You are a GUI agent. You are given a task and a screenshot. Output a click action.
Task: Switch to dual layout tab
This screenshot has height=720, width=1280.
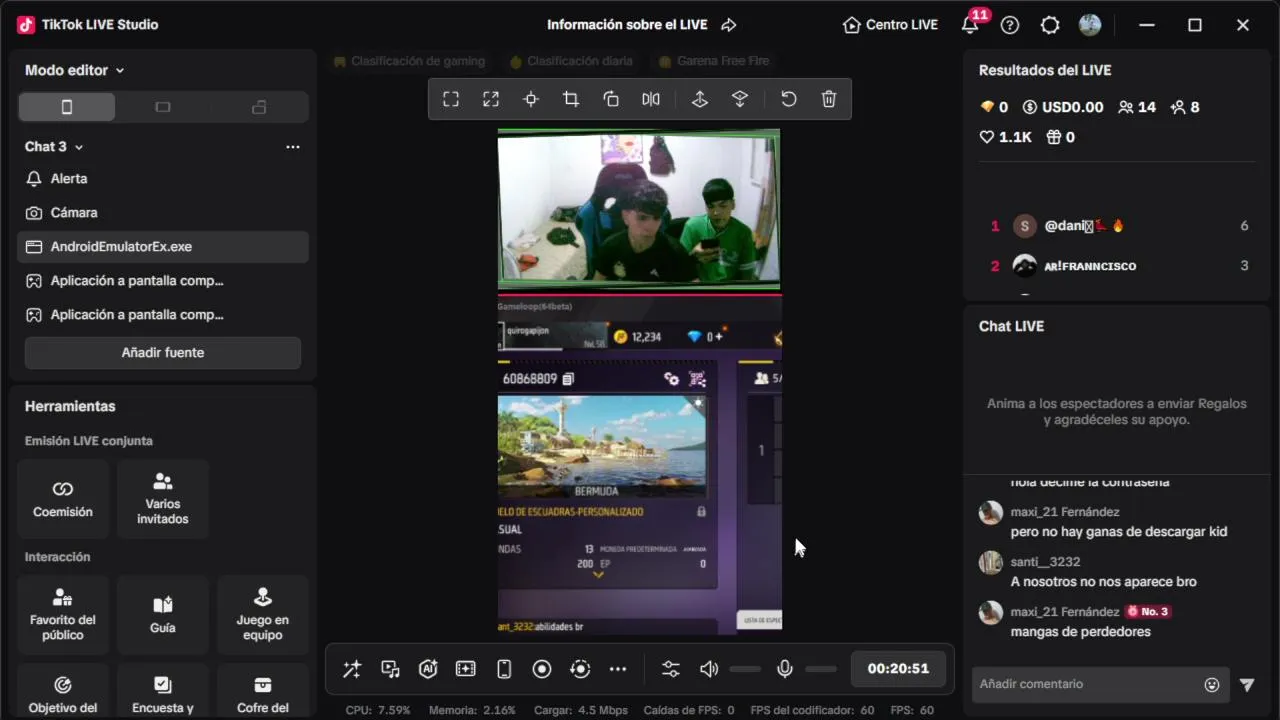(x=259, y=107)
